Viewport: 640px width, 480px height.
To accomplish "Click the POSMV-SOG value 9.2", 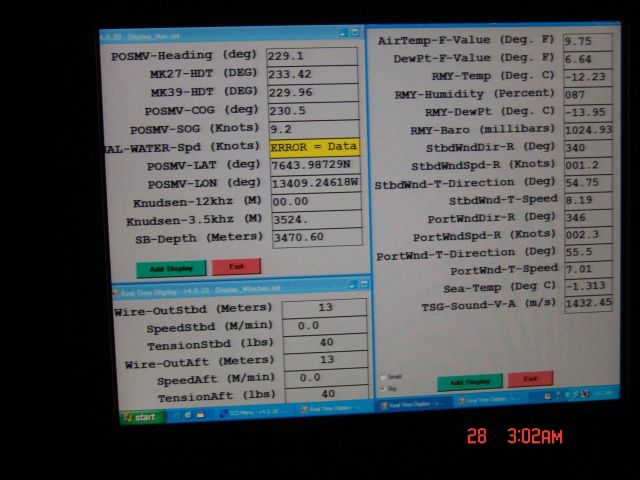I will (314, 129).
